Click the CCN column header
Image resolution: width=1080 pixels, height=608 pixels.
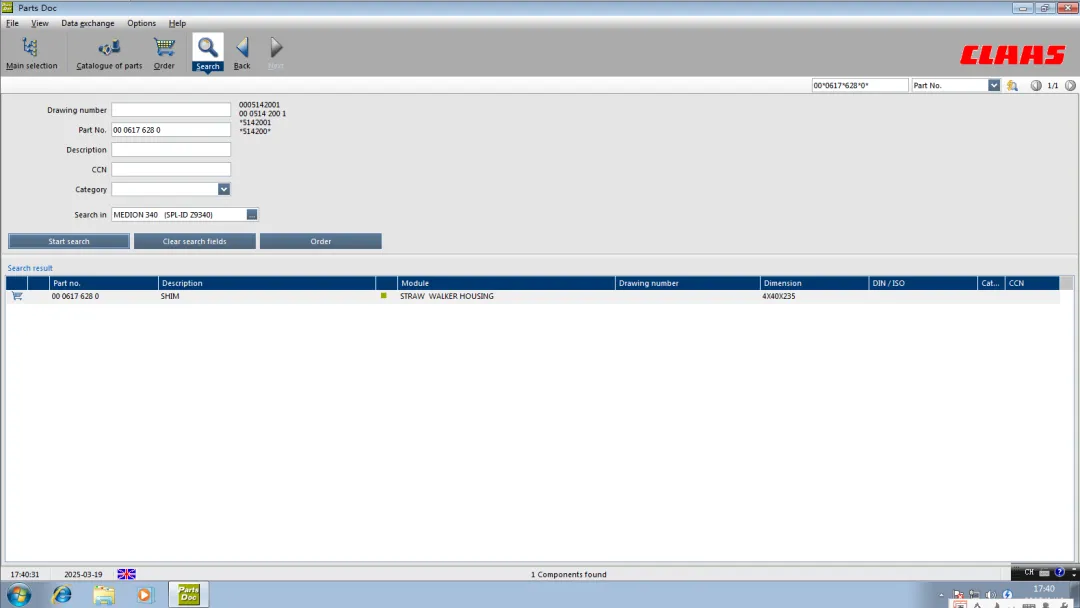pos(1032,283)
